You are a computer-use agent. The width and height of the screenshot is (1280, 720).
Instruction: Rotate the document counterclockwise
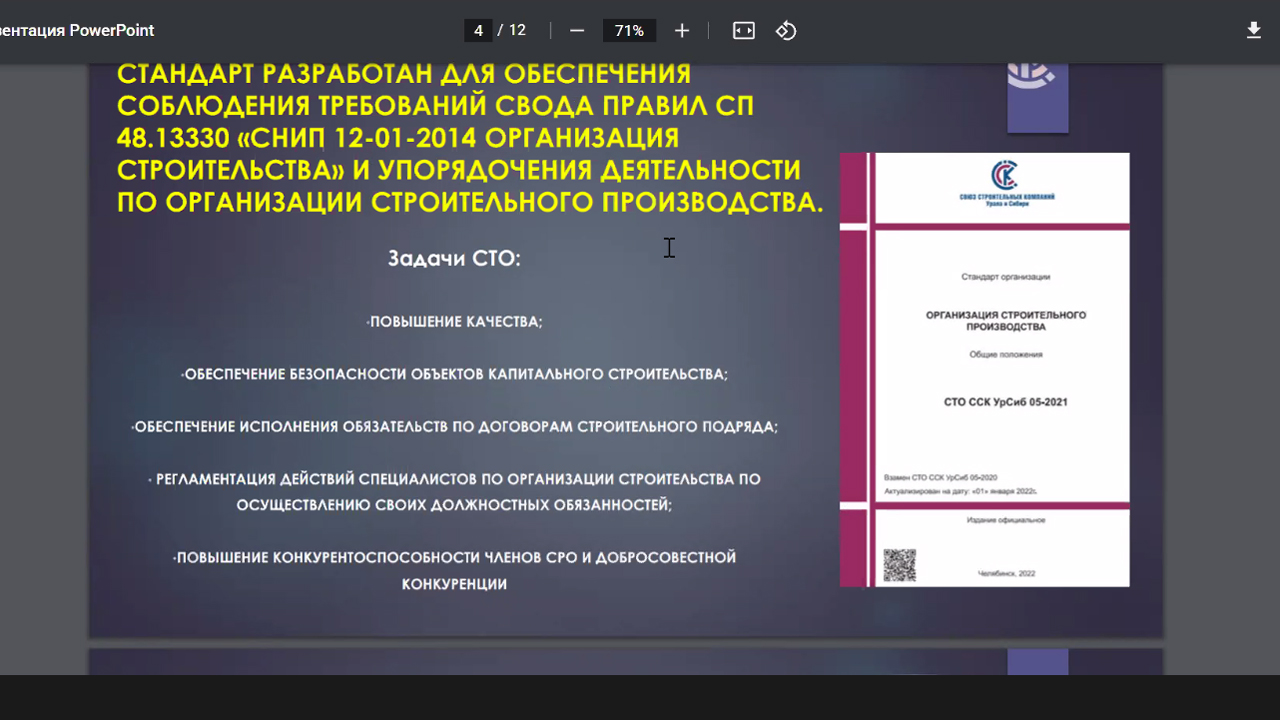786,31
